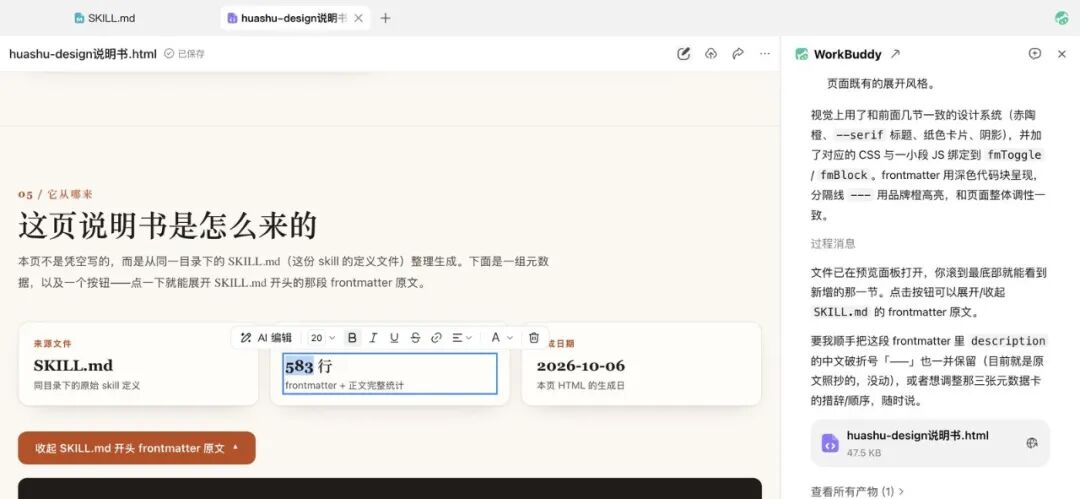Click the --serif code text in chat
This screenshot has width=1080, height=499.
click(x=859, y=135)
